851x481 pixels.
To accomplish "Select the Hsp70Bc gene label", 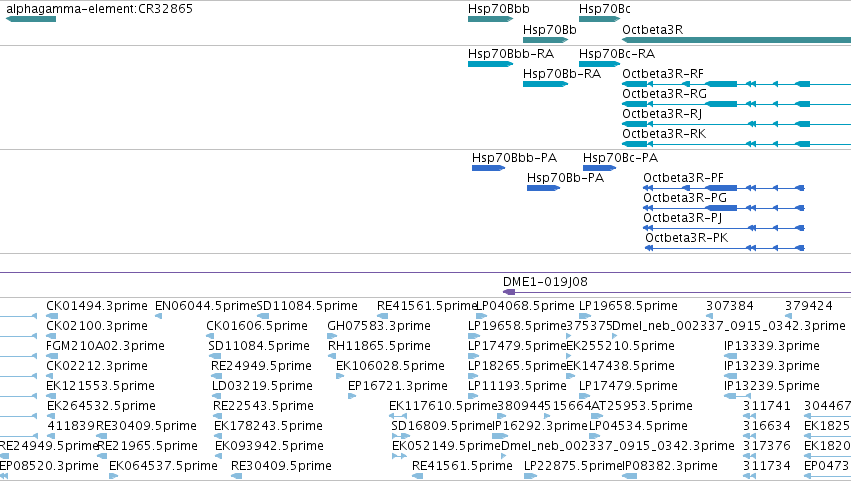I will tap(605, 9).
